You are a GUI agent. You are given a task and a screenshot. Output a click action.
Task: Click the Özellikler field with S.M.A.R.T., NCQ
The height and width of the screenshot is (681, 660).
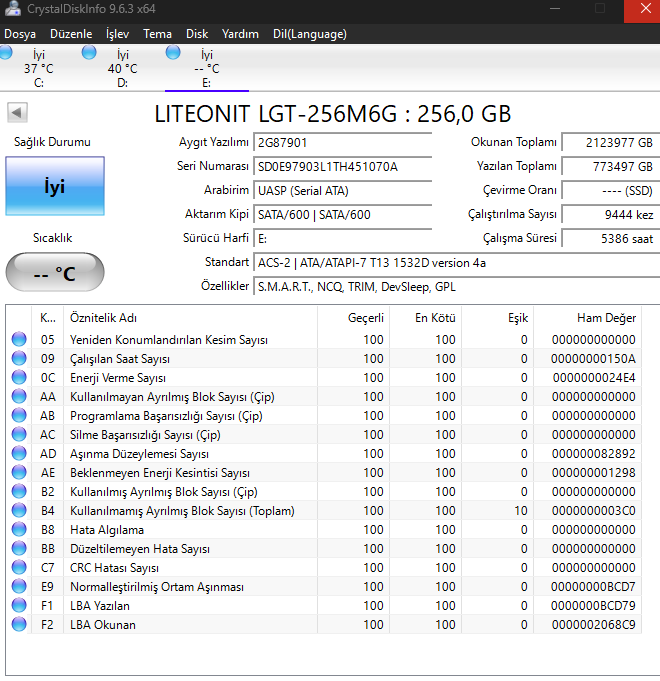pos(457,287)
